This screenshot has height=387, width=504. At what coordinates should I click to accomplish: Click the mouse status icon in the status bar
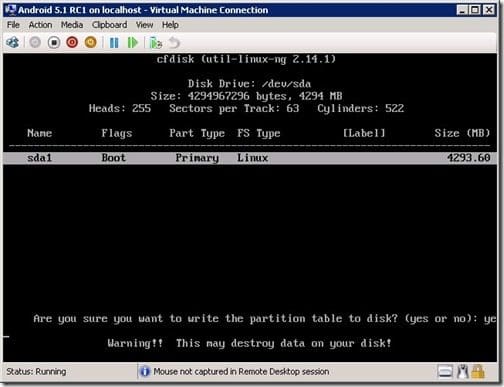pos(463,371)
